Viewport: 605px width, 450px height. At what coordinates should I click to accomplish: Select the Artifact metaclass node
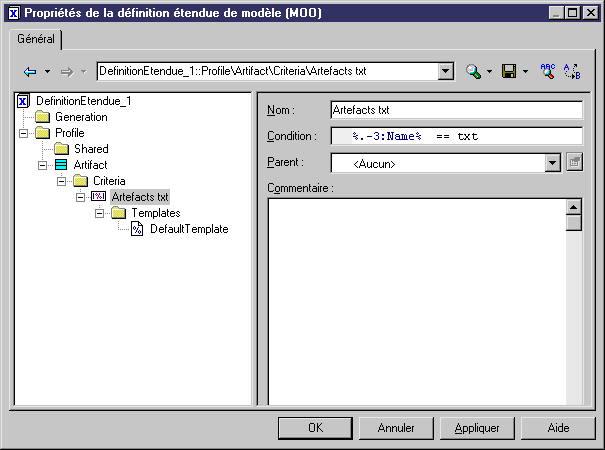(90, 165)
